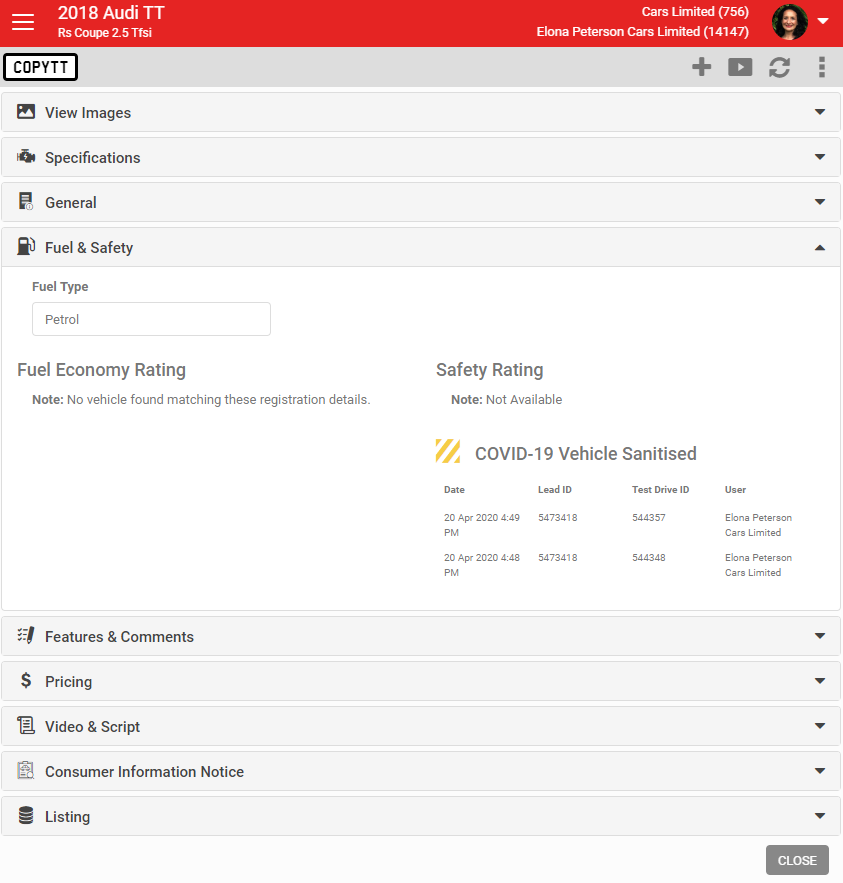Click the General document icon
843x883 pixels.
(26, 201)
